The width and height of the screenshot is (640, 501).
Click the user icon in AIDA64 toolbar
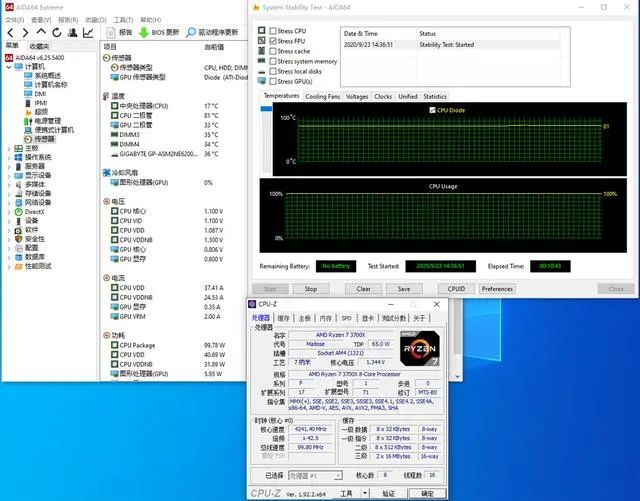(x=73, y=32)
